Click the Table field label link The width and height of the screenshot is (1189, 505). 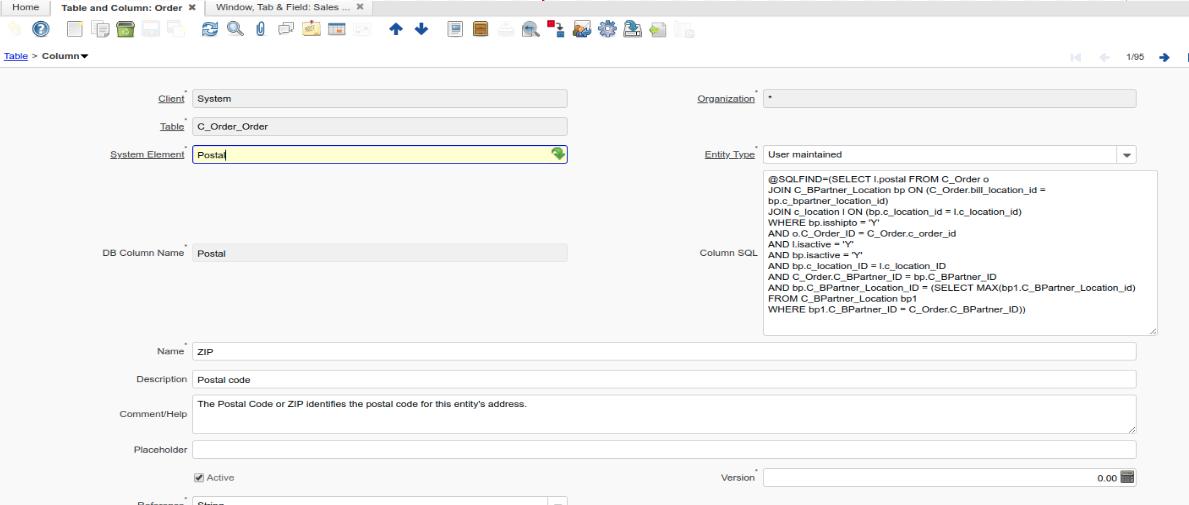tap(172, 127)
